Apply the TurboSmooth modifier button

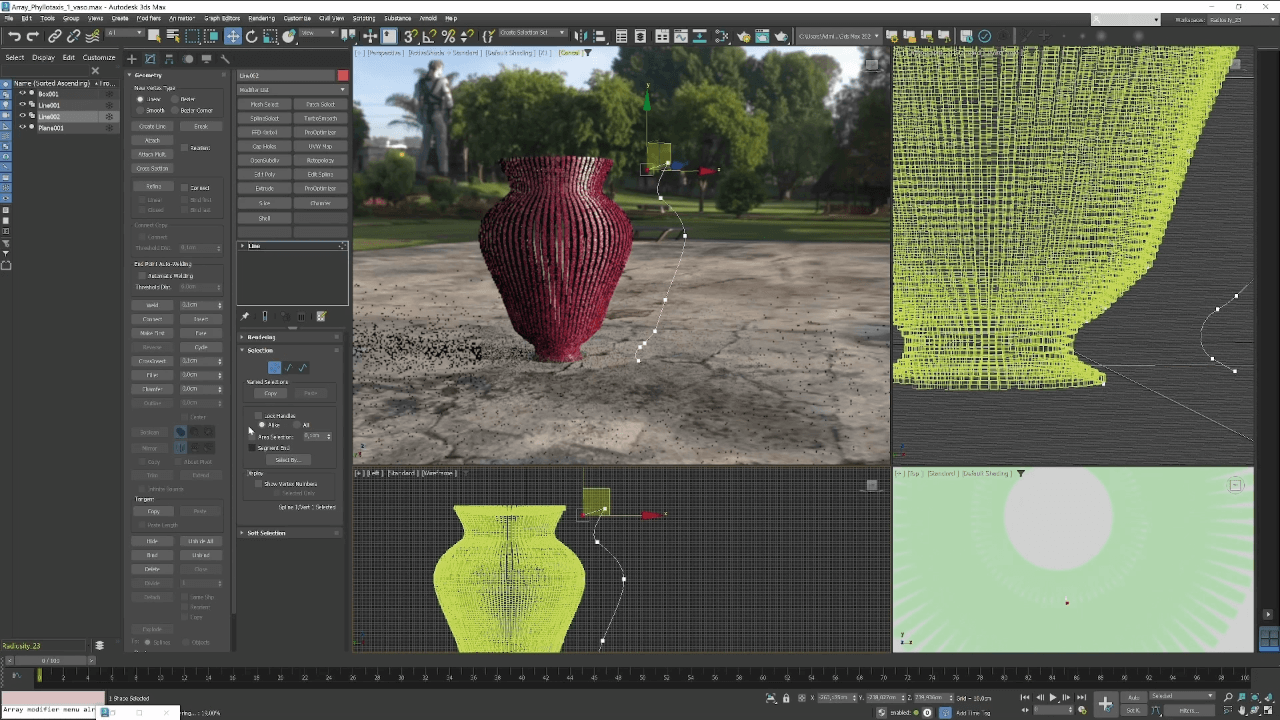click(x=320, y=118)
